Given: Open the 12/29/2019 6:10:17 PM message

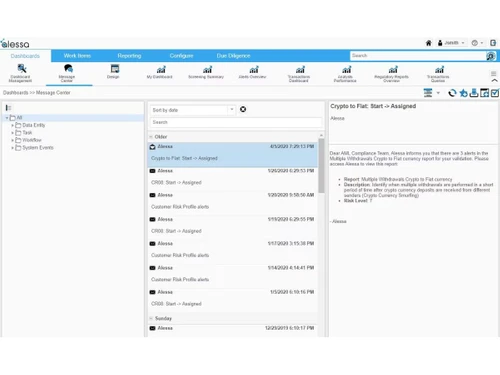Looking at the screenshot, I should (x=233, y=331).
